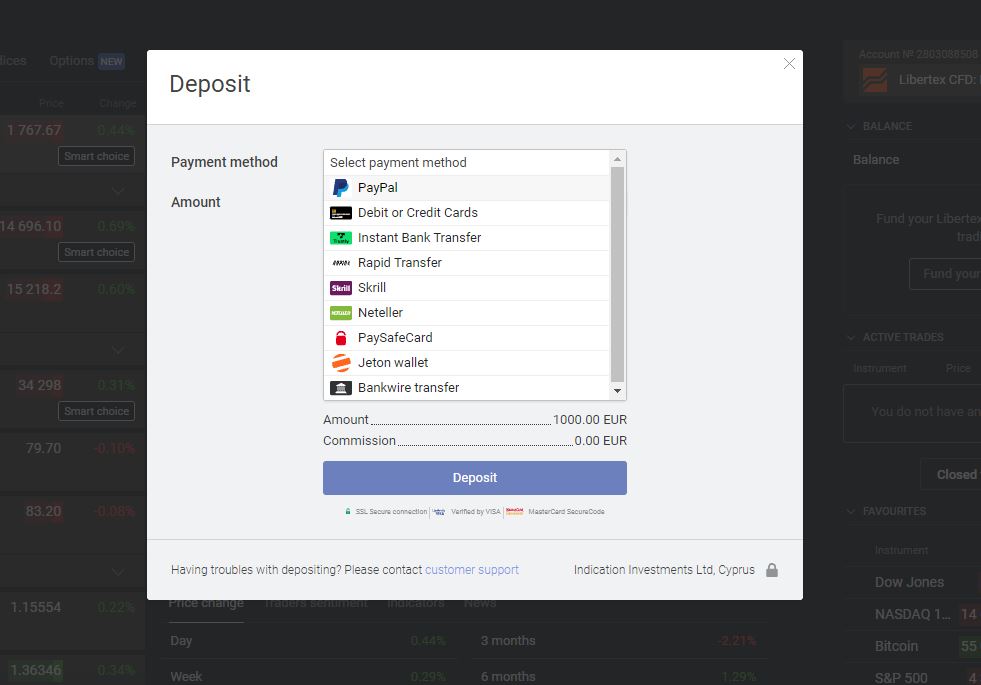This screenshot has height=685, width=981.
Task: Select Neteller payment option
Action: pos(466,313)
